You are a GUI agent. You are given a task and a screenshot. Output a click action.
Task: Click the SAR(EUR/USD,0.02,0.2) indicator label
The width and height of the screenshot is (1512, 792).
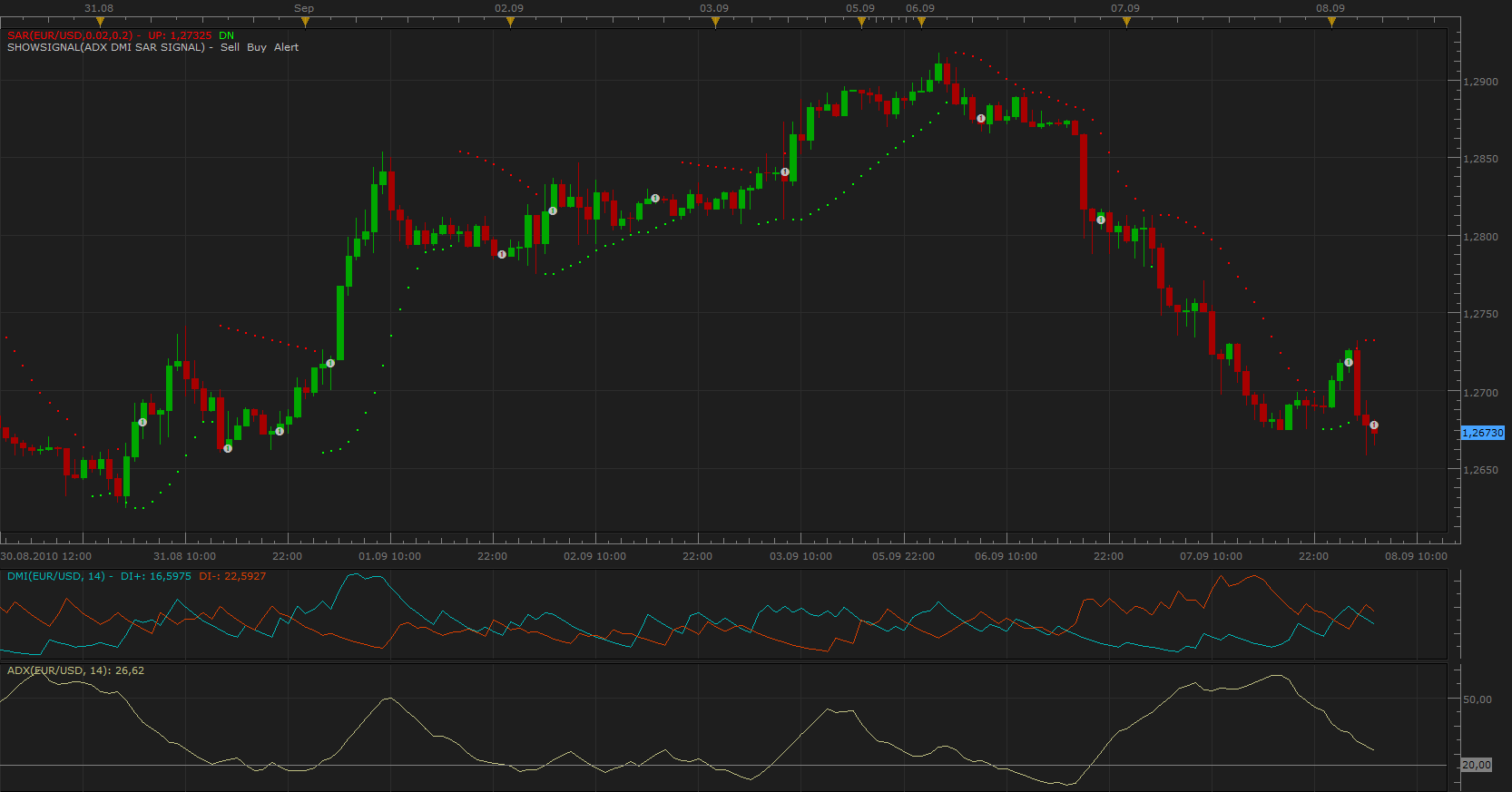point(70,35)
